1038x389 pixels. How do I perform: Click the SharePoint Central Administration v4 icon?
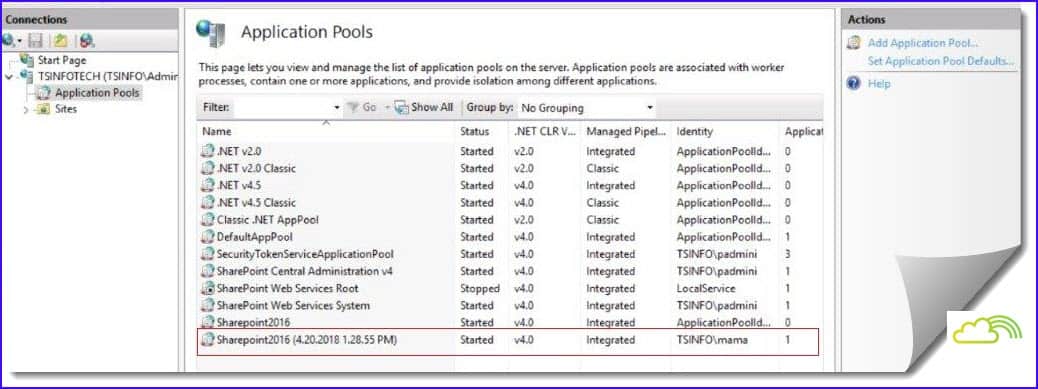click(x=208, y=271)
